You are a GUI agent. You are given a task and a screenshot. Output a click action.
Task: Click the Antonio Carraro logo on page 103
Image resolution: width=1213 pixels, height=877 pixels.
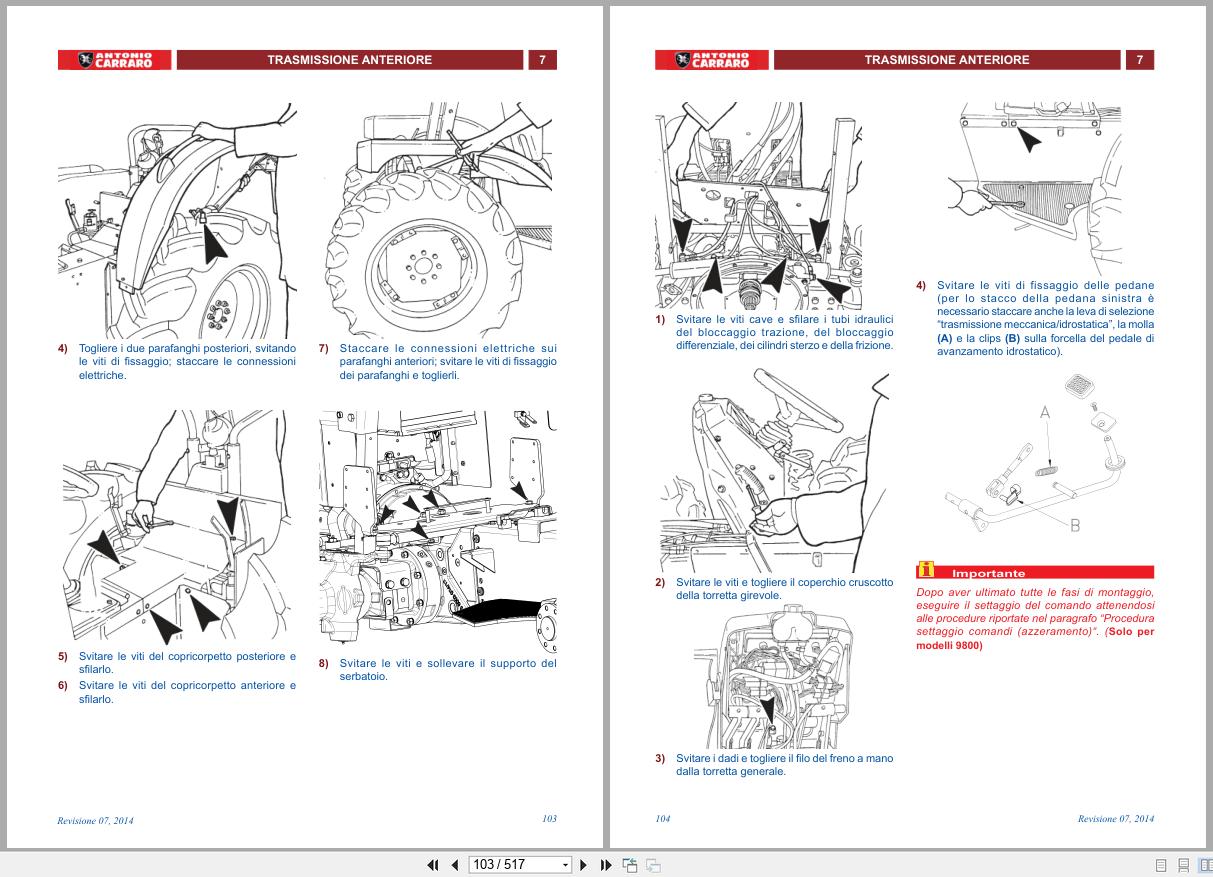point(114,60)
